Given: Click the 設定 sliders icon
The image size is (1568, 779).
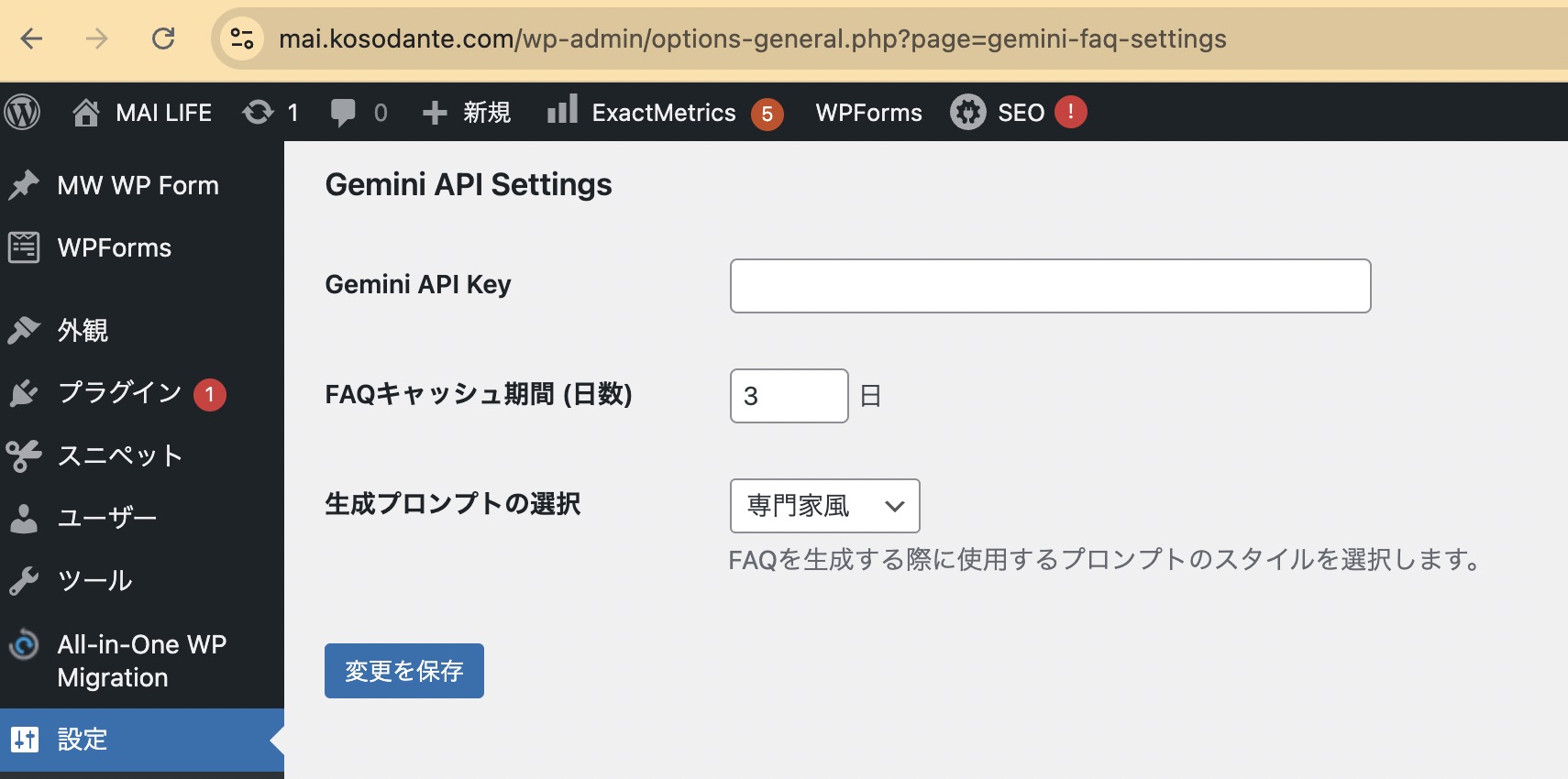Looking at the screenshot, I should pos(25,740).
